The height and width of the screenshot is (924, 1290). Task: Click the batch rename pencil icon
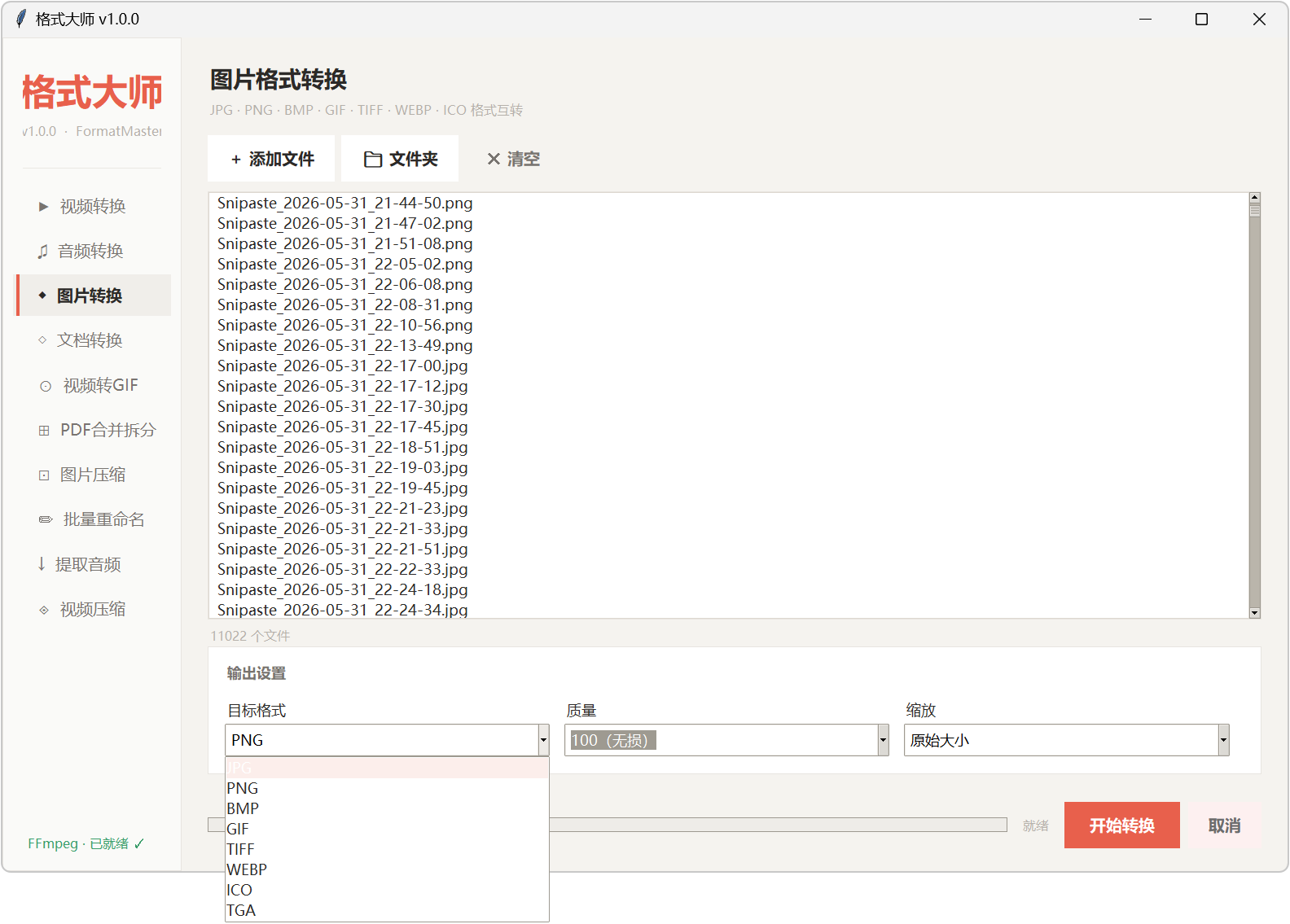coord(46,520)
